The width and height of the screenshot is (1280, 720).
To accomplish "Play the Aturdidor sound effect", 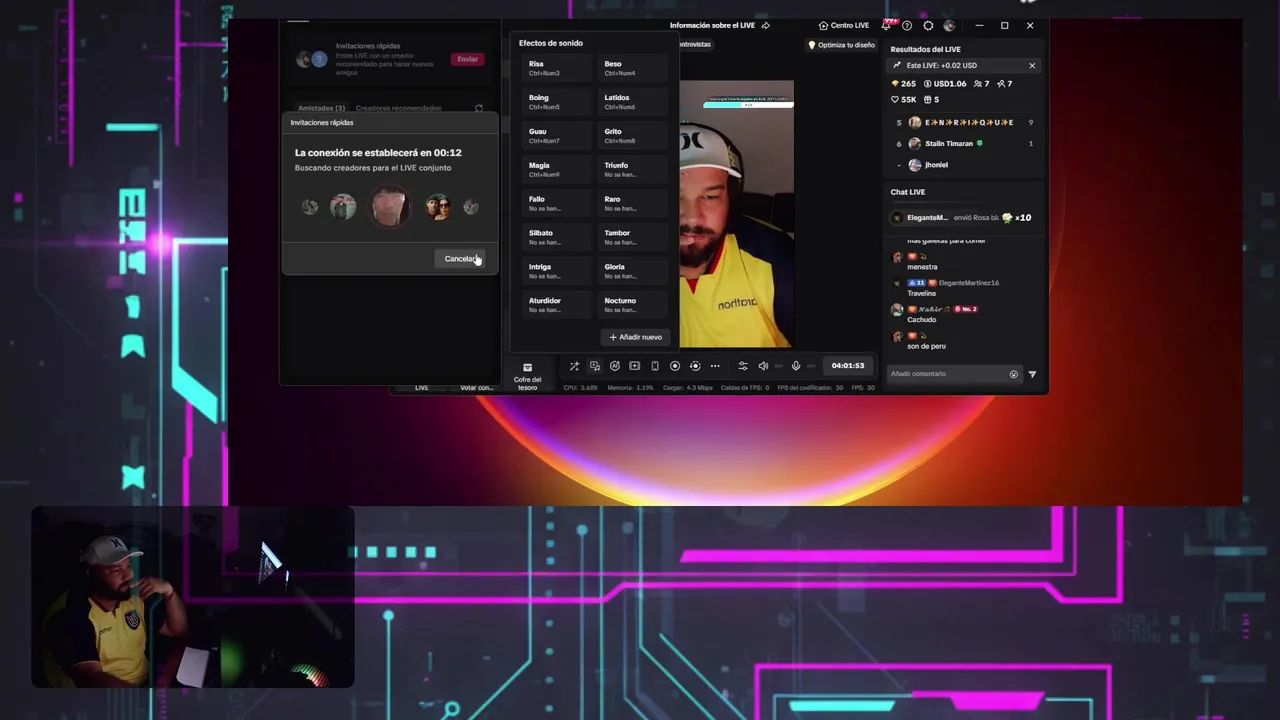I will click(557, 305).
